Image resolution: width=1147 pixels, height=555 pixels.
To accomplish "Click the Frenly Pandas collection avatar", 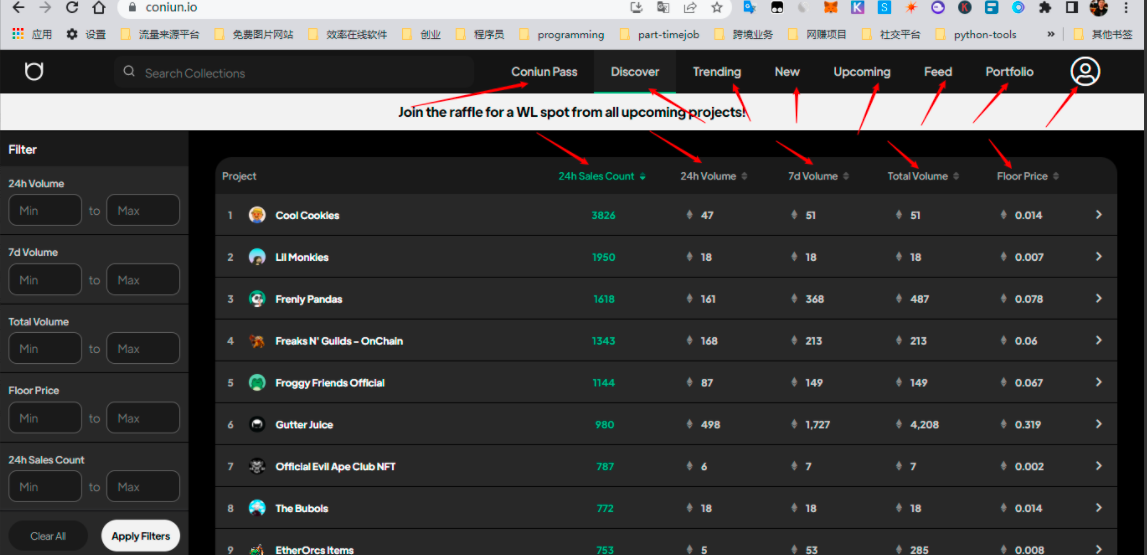I will click(257, 299).
